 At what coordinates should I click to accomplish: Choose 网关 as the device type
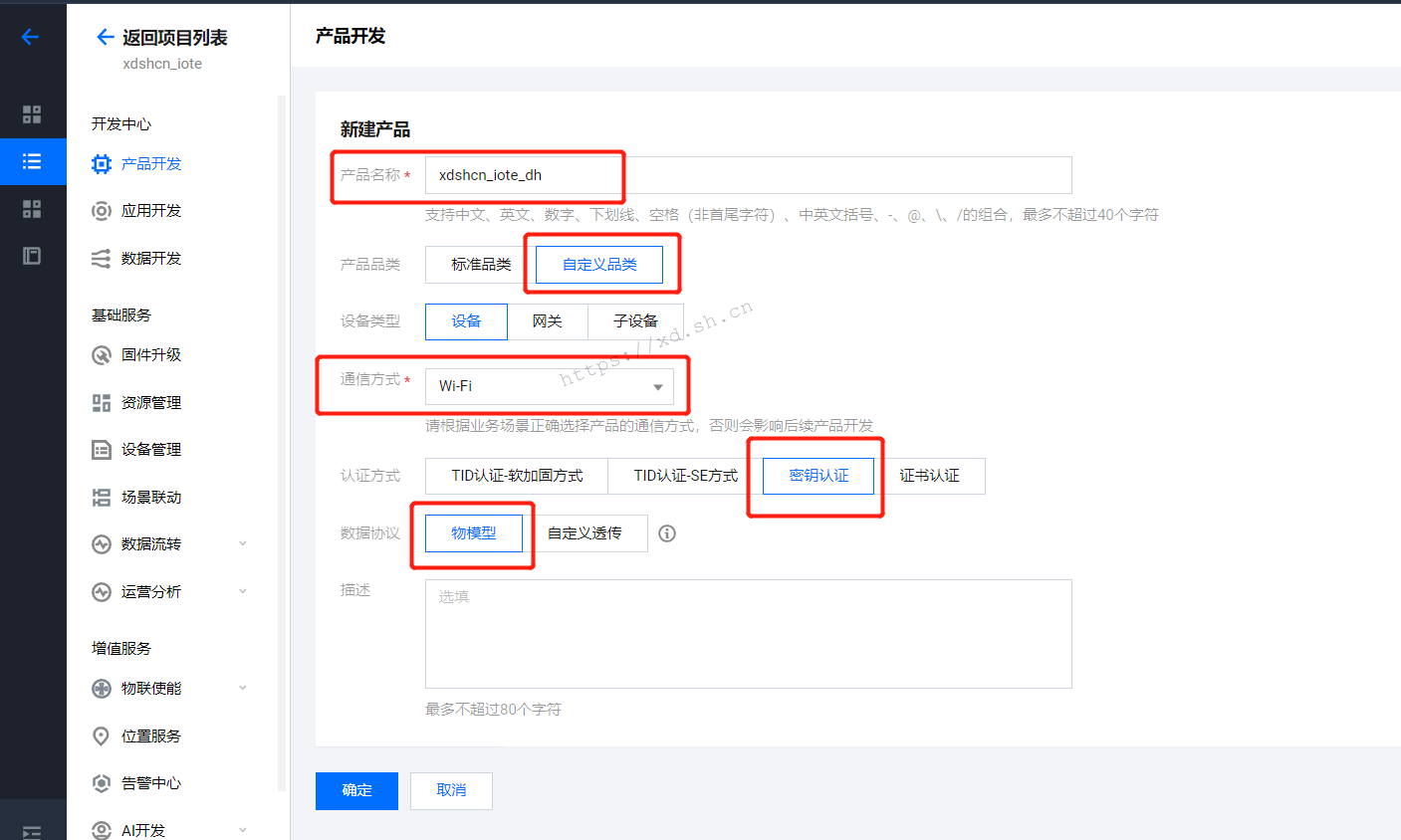tap(548, 320)
